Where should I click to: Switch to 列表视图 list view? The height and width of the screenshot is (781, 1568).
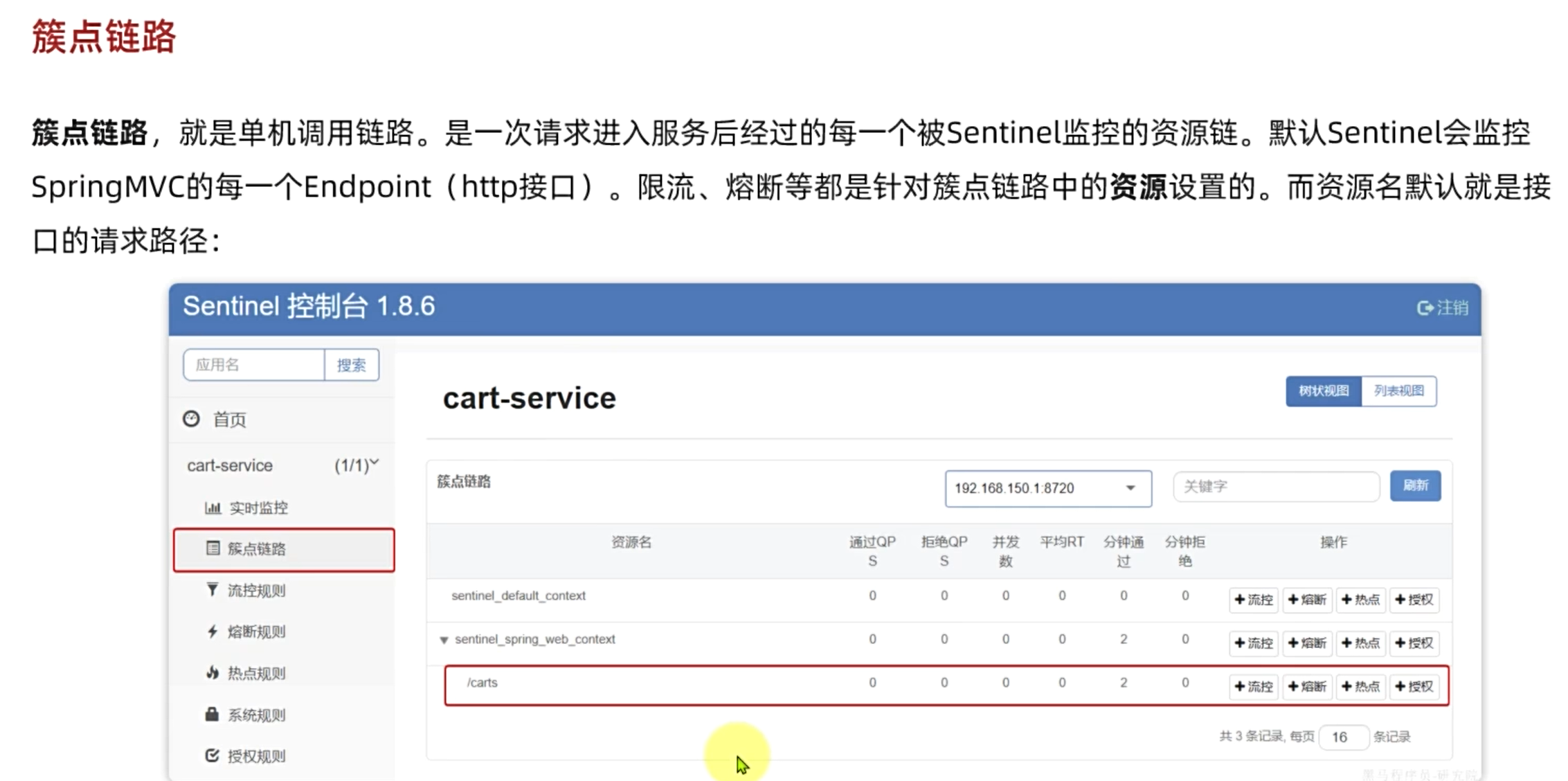[1399, 391]
